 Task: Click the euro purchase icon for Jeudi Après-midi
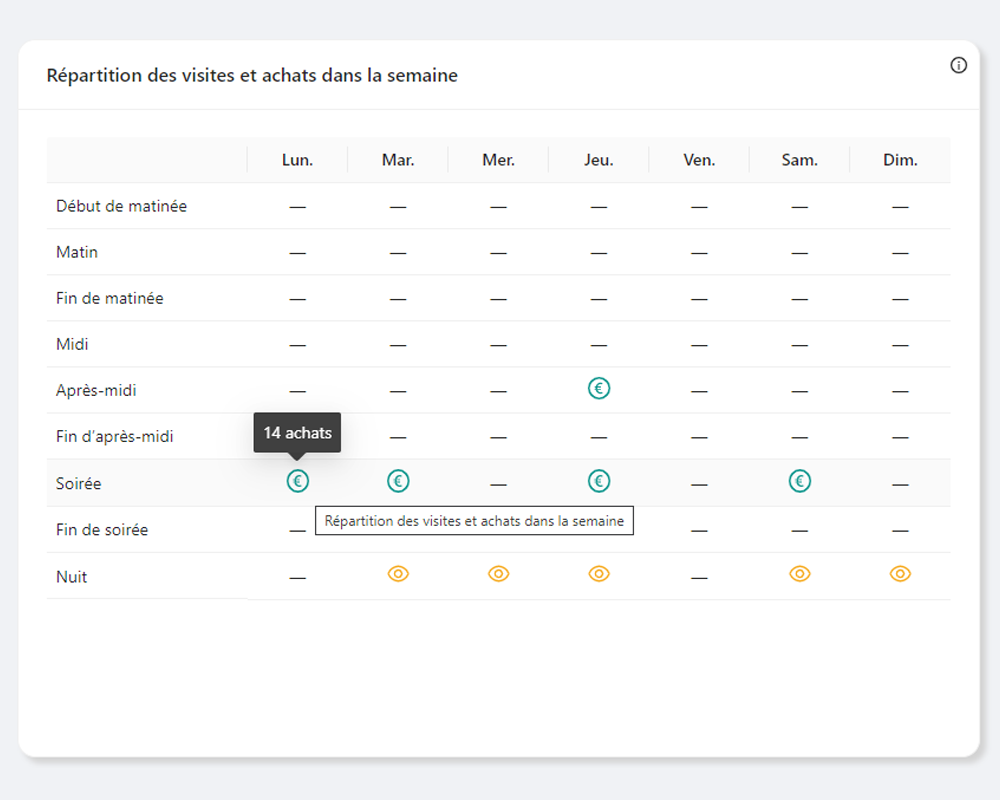599,388
